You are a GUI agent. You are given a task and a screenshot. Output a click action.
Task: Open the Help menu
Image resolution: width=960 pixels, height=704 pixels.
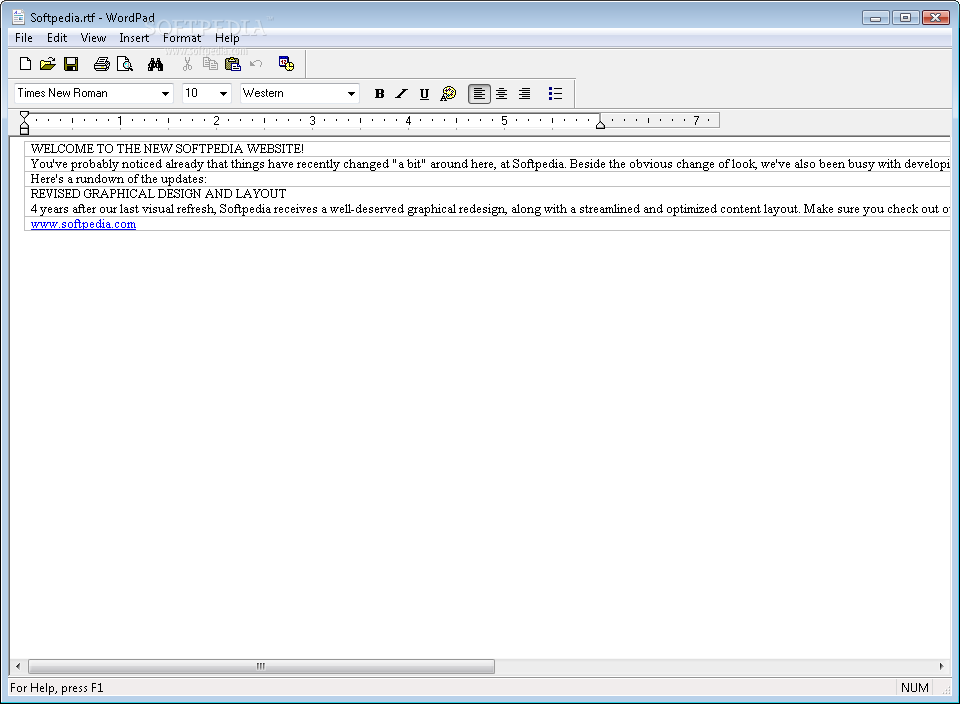227,38
